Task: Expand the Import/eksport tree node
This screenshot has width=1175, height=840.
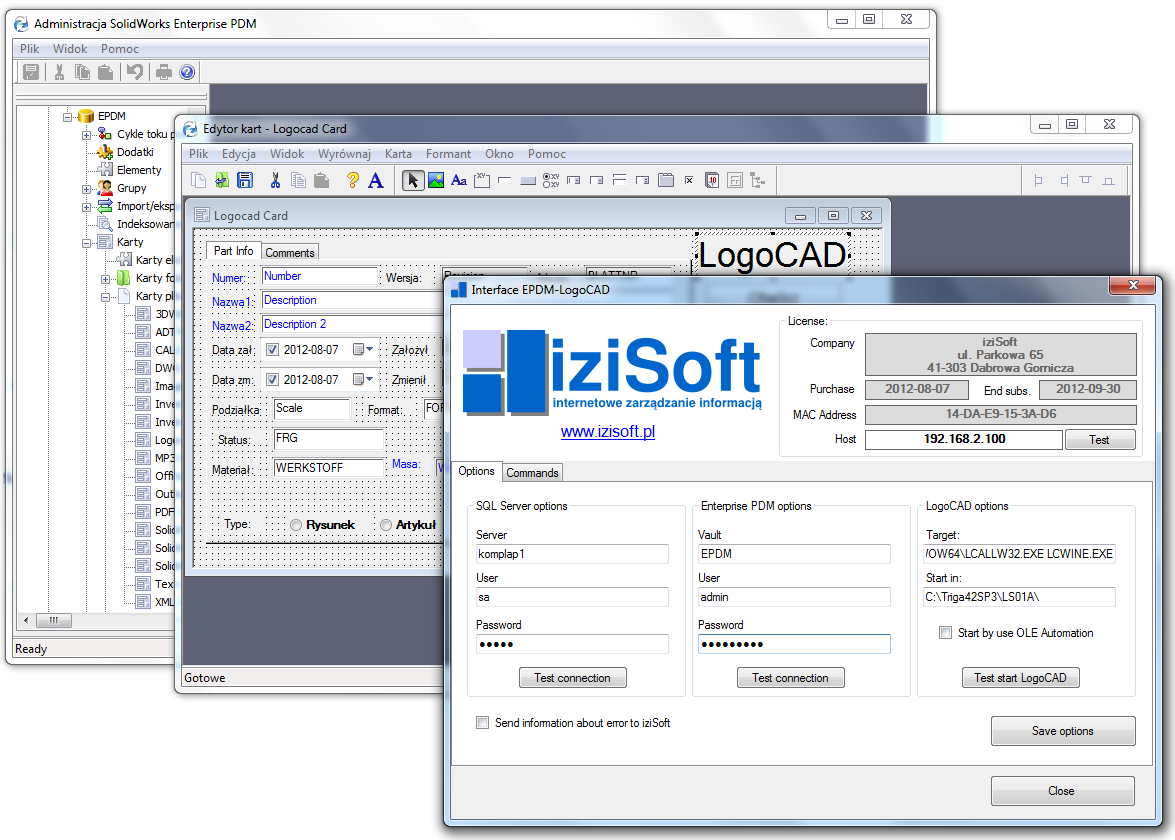Action: pyautogui.click(x=86, y=206)
